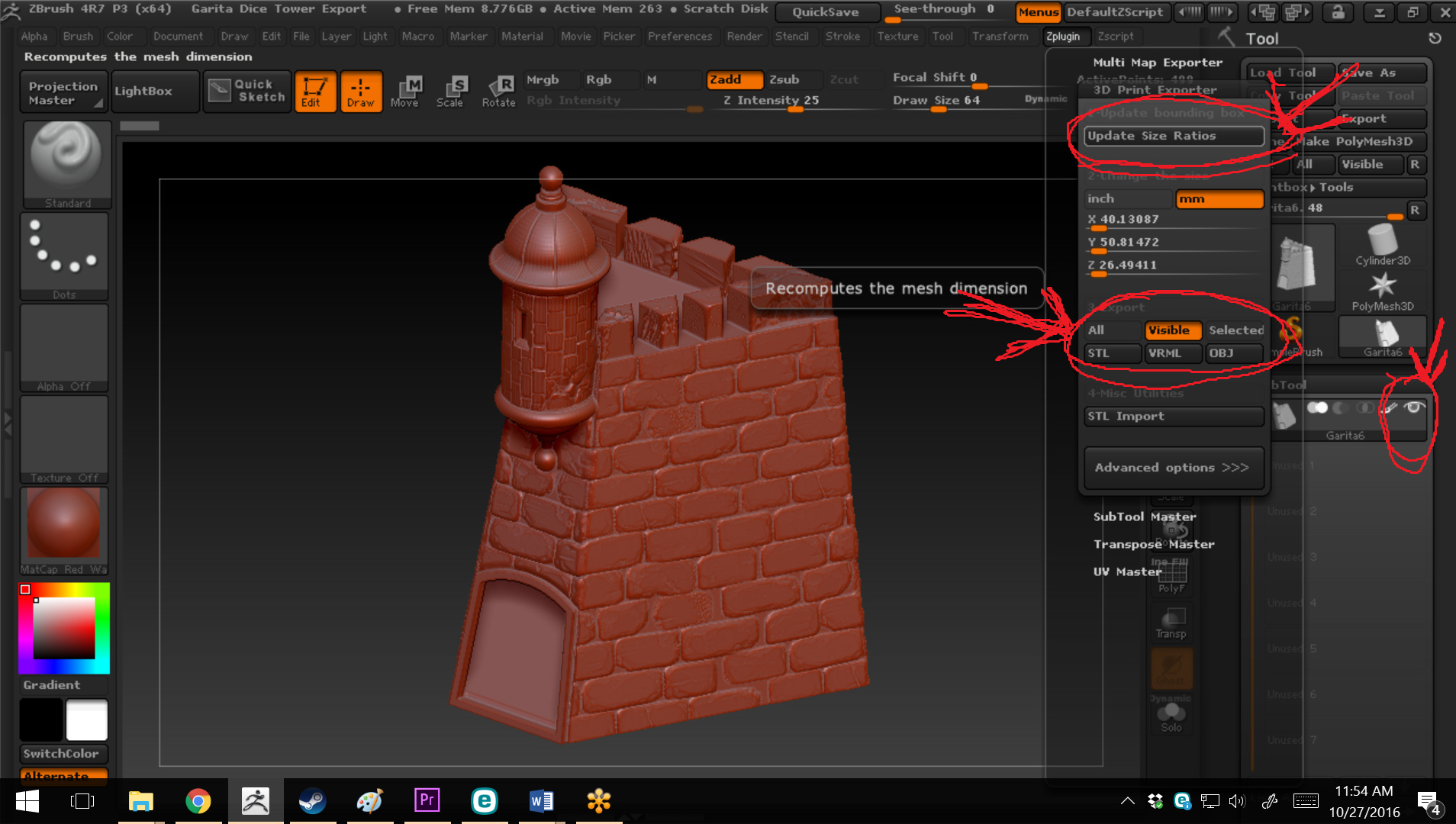The height and width of the screenshot is (824, 1456).
Task: Expand the SubTool Master plugin
Action: tap(1144, 517)
